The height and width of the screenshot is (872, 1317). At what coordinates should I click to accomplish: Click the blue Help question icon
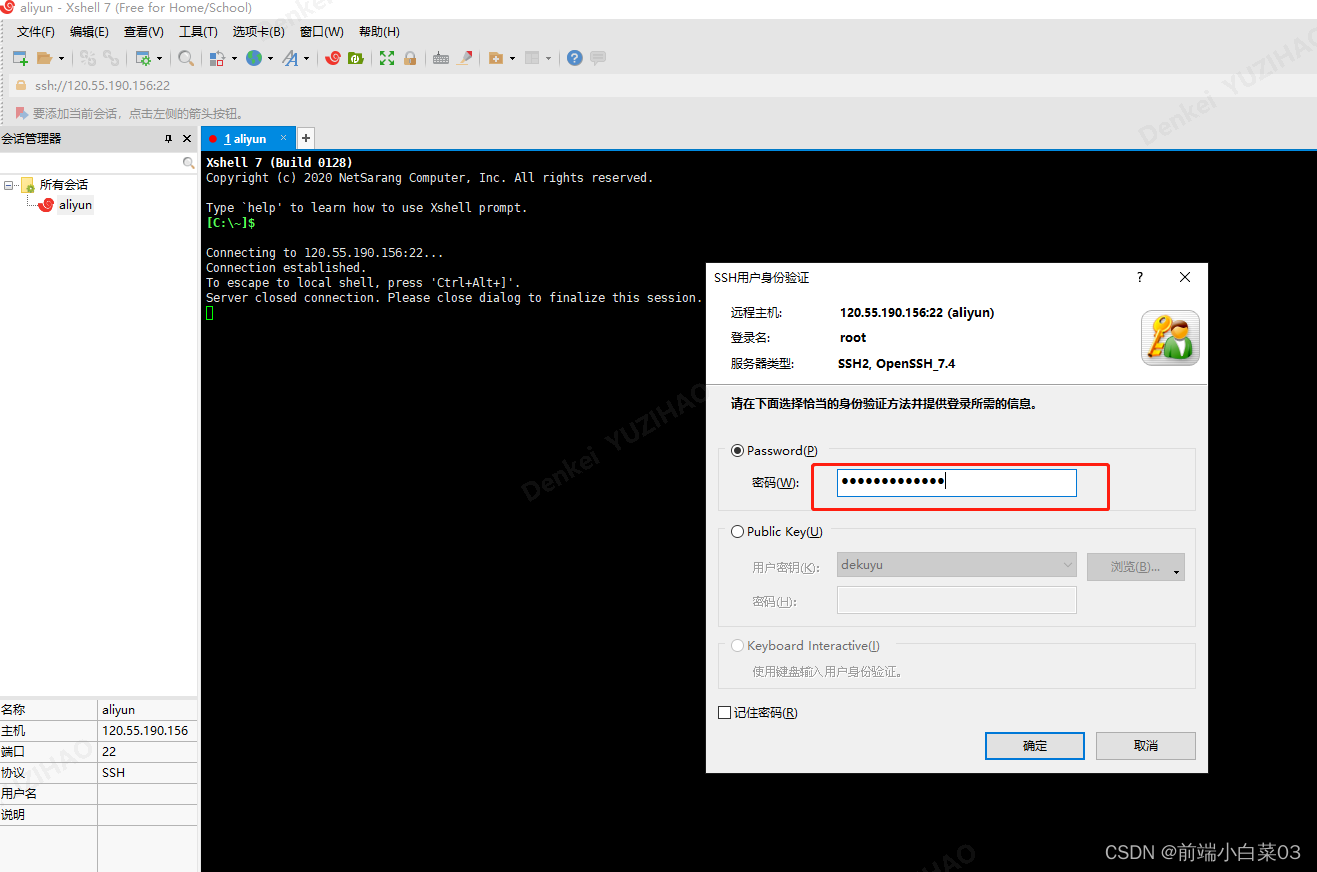[x=574, y=58]
